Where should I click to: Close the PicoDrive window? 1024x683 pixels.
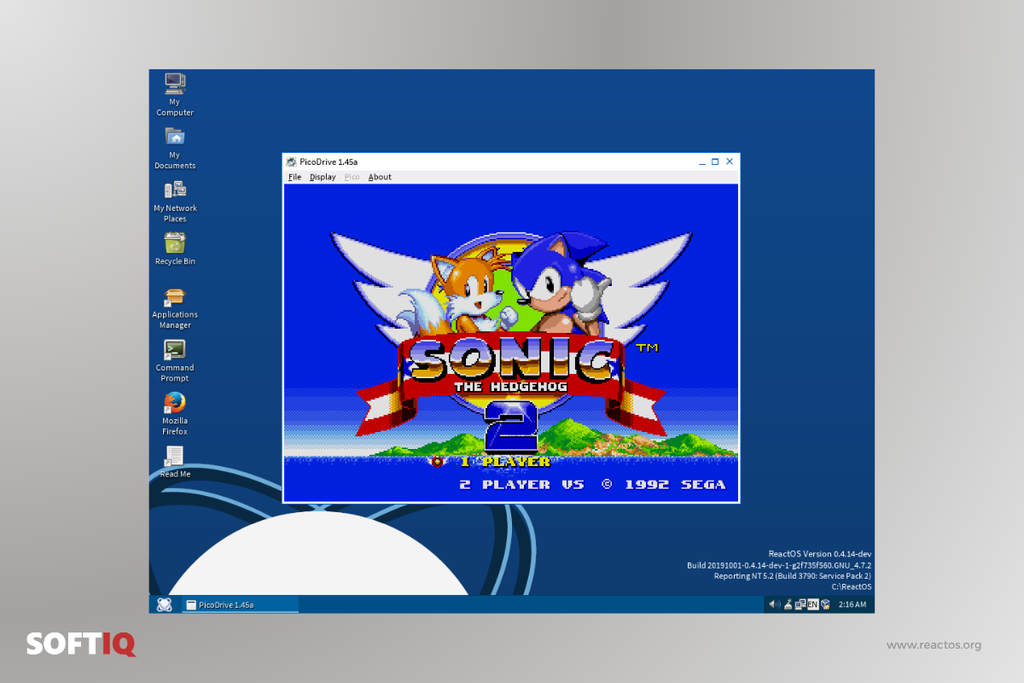click(x=729, y=161)
